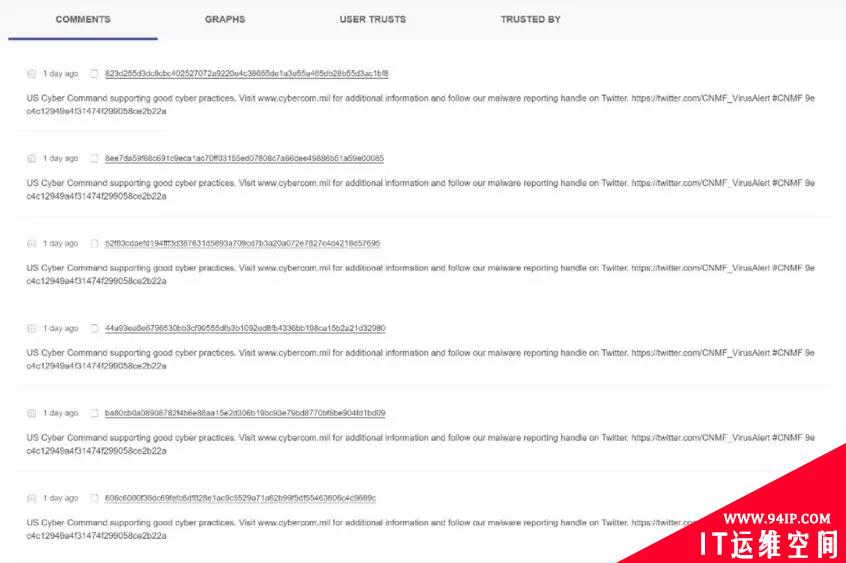Click file icon next to hash 8ee7da59
Viewport: 846px width, 563px height.
coord(94,158)
